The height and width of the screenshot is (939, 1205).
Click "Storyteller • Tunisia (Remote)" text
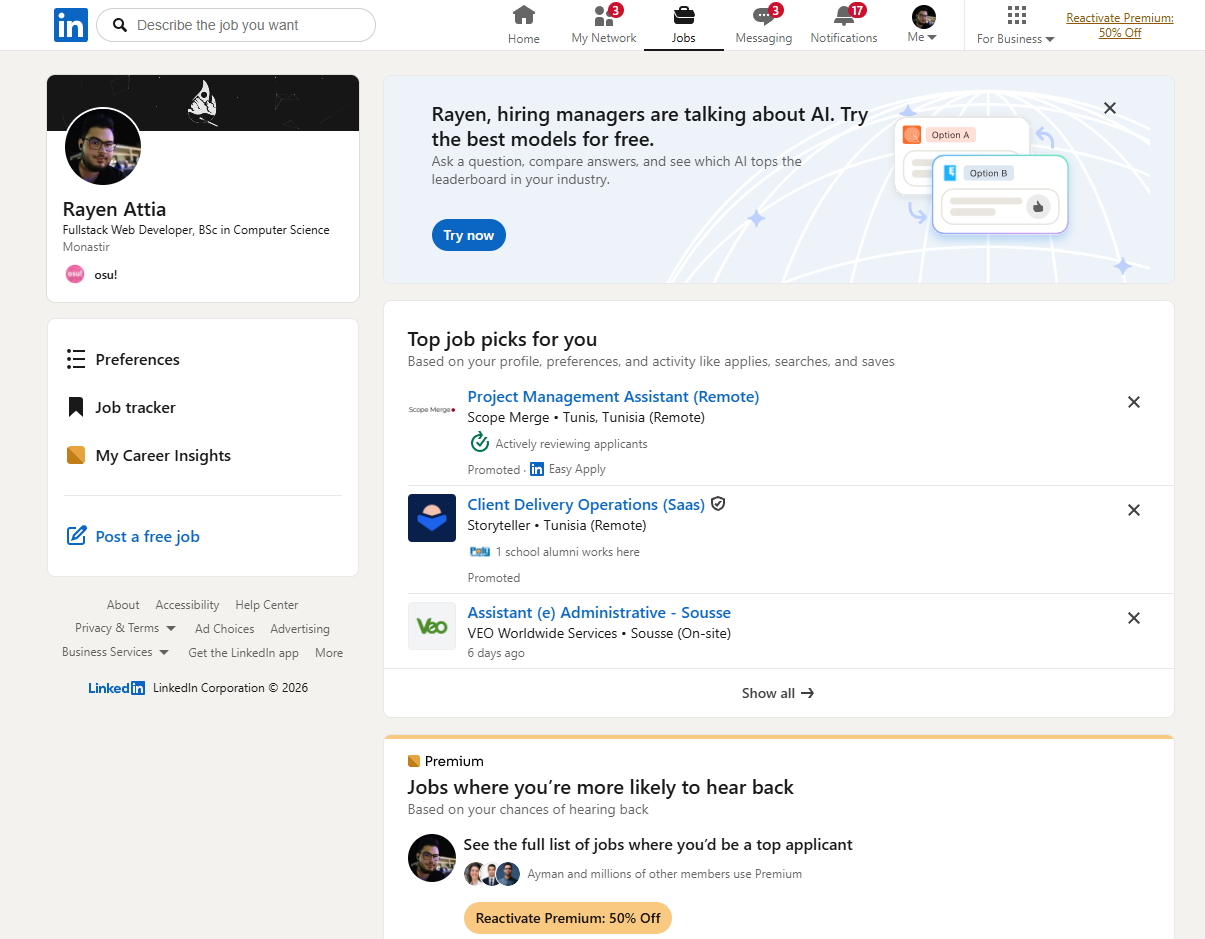[x=557, y=525]
